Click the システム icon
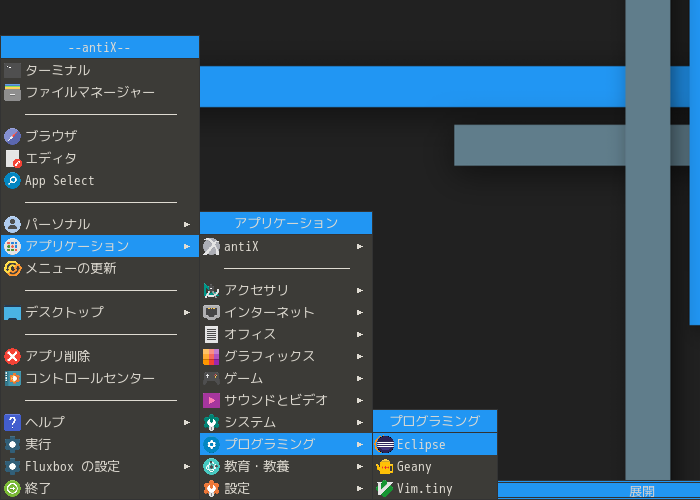700x500 pixels. click(211, 422)
